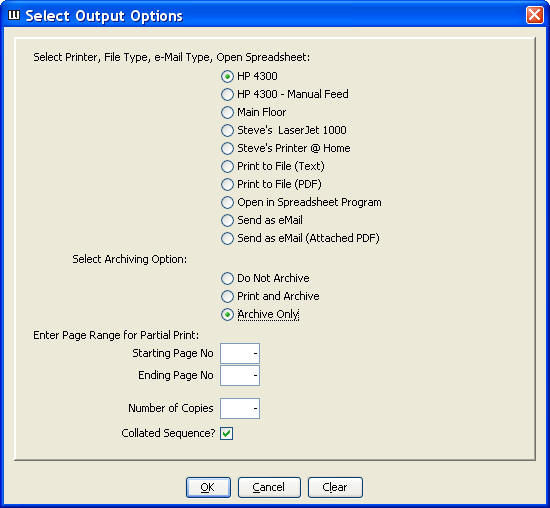Focus the Number of Copies field
The height and width of the screenshot is (508, 550).
tap(240, 408)
